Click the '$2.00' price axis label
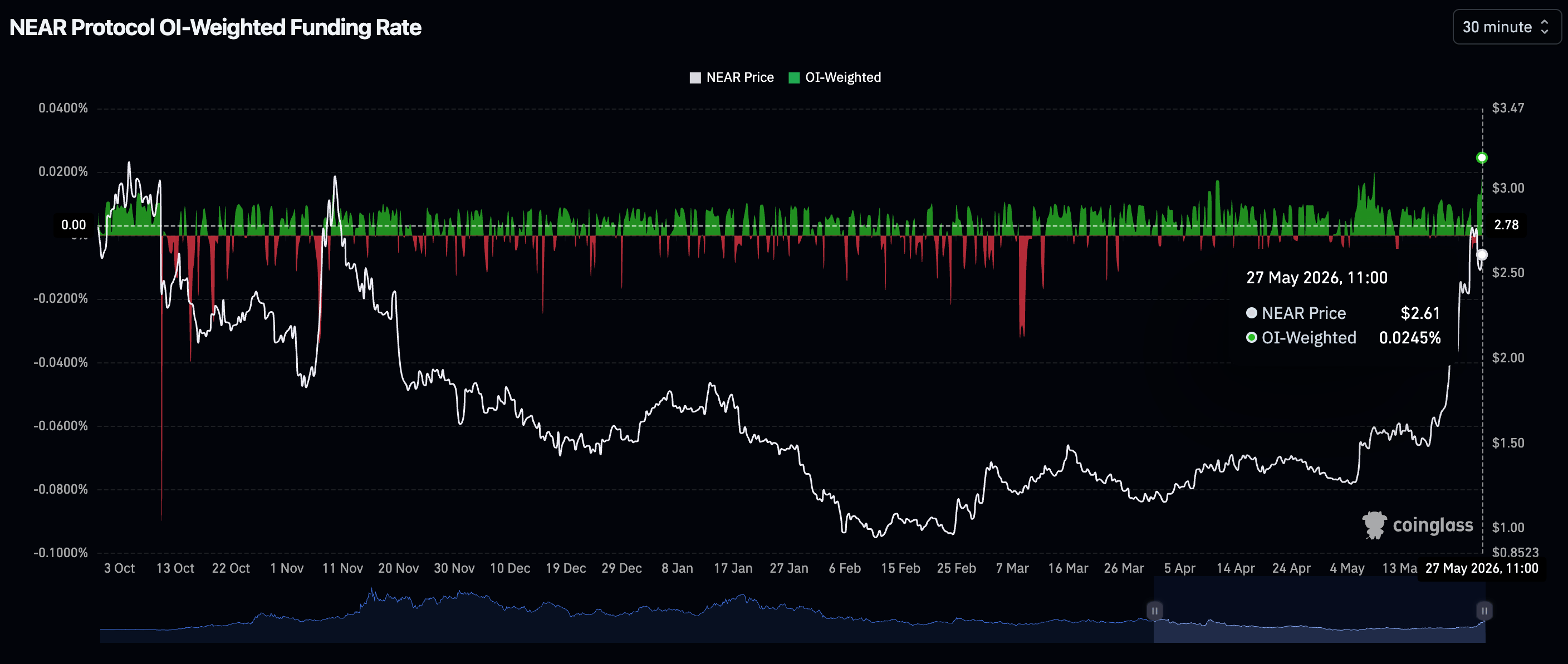Screen dimensions: 1568x664 click(1508, 357)
